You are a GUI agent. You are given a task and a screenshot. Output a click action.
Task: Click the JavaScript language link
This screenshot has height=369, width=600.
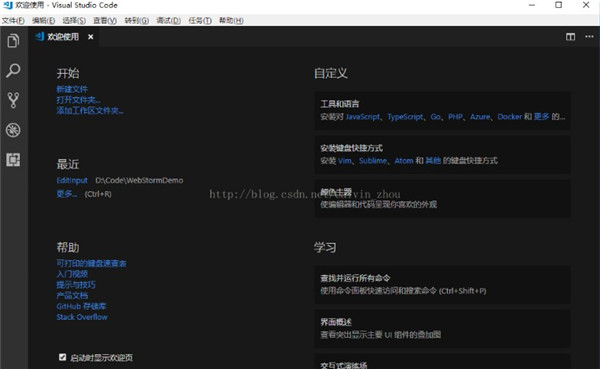click(x=363, y=117)
